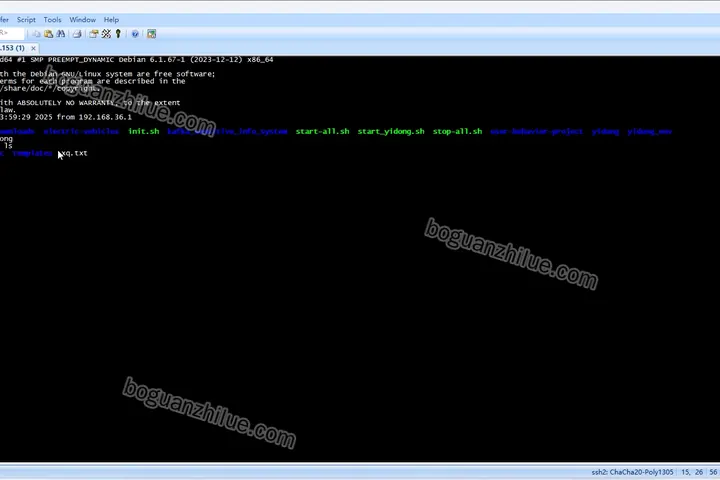Click the user-behavior-project directory name
Image resolution: width=720 pixels, height=480 pixels.
(x=536, y=131)
